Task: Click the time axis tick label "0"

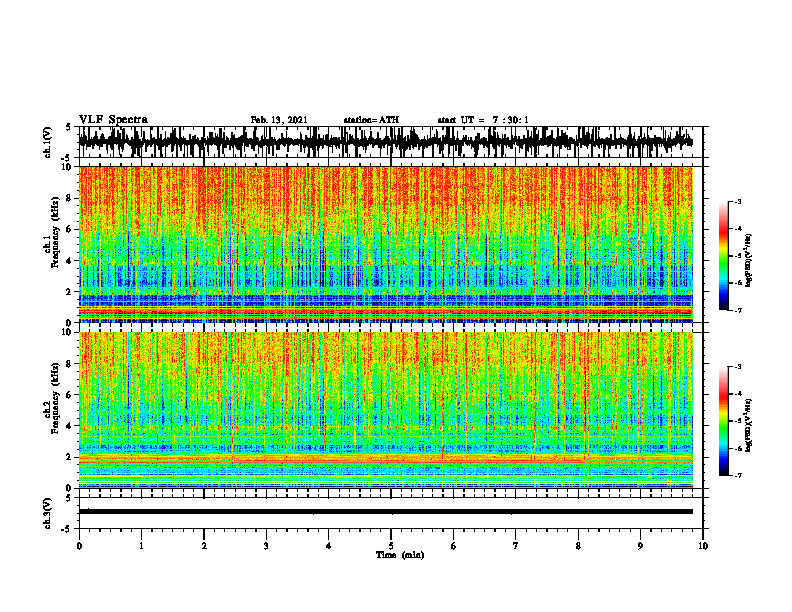Action: coord(79,546)
